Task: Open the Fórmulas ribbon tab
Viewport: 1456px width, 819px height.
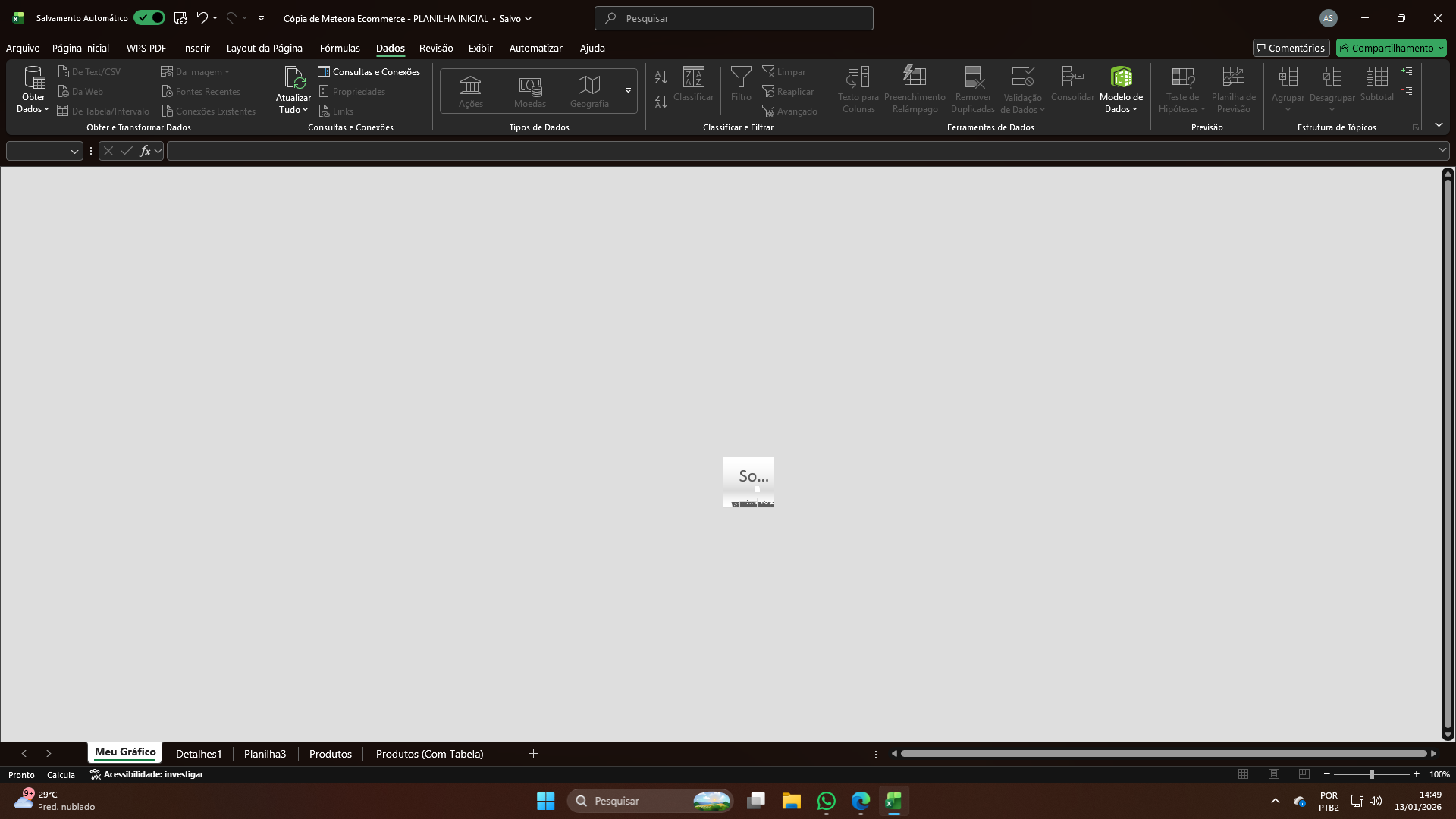Action: pyautogui.click(x=340, y=48)
